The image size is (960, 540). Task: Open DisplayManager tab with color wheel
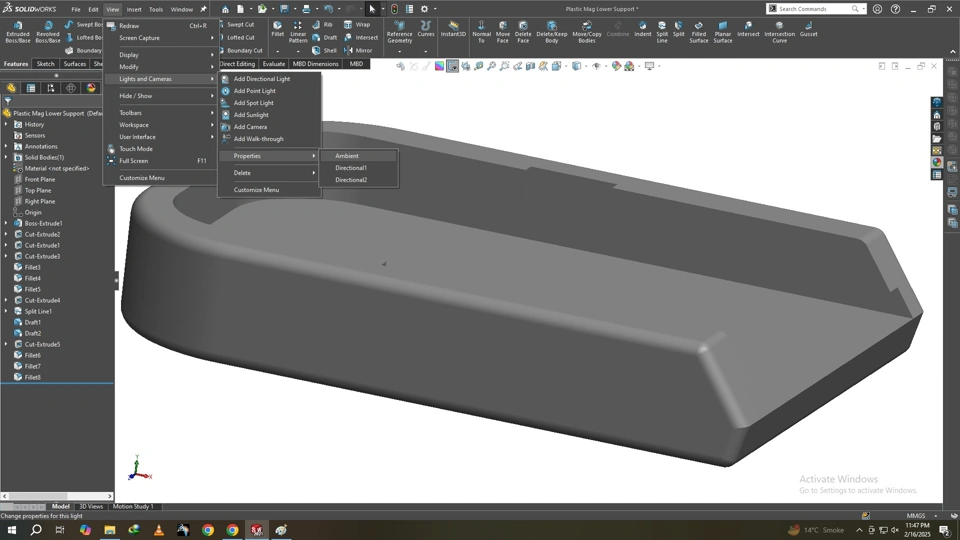click(91, 88)
